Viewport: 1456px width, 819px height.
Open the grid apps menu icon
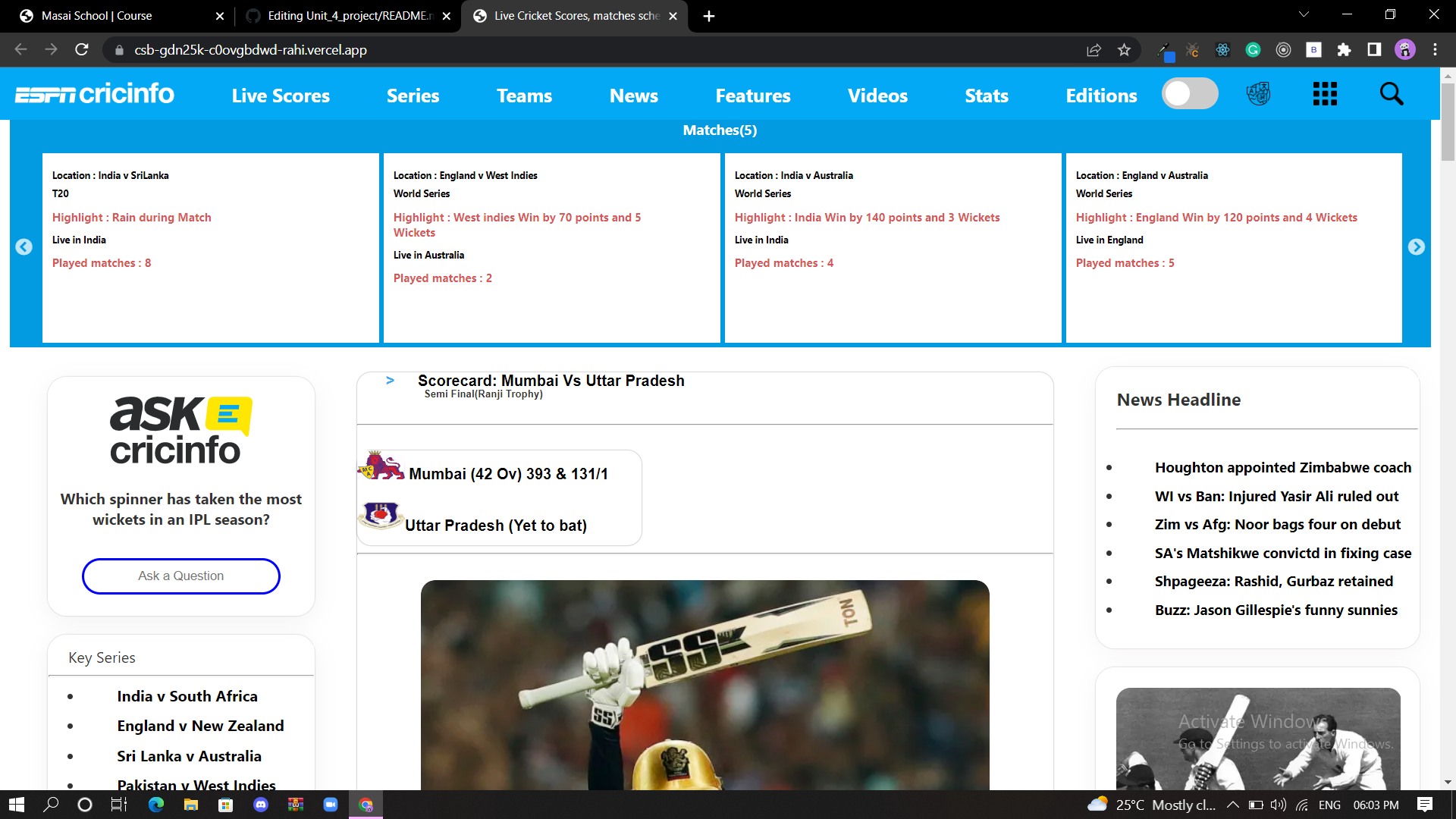(x=1324, y=93)
